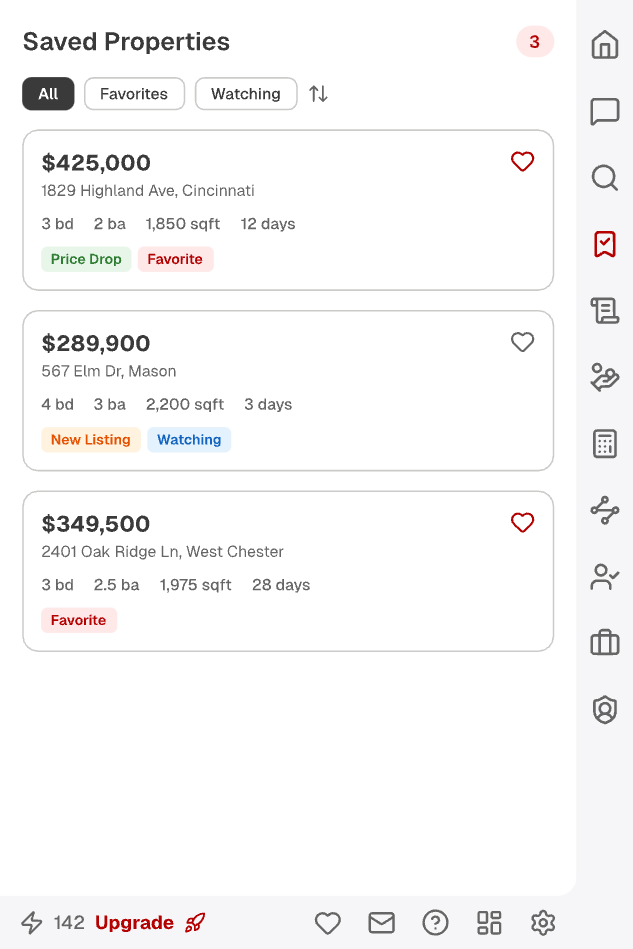Select the All filter button
Screen dimensions: 633x949
tap(48, 93)
